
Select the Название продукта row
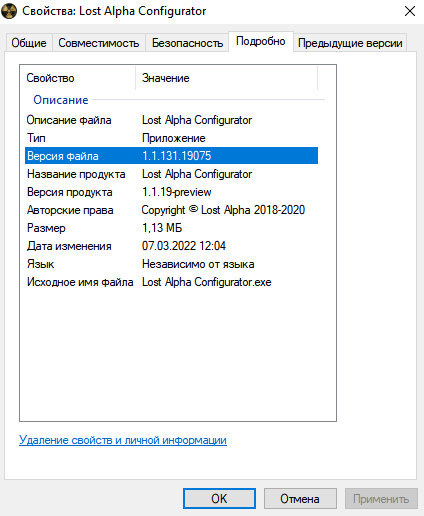coord(172,174)
